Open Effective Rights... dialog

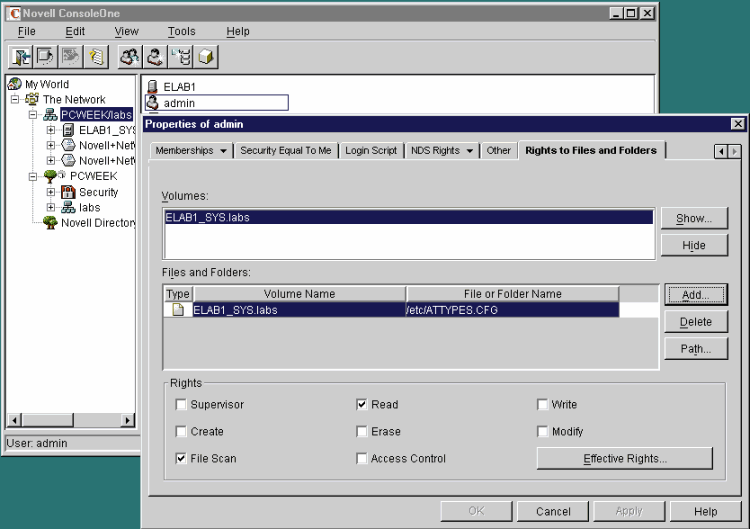625,459
